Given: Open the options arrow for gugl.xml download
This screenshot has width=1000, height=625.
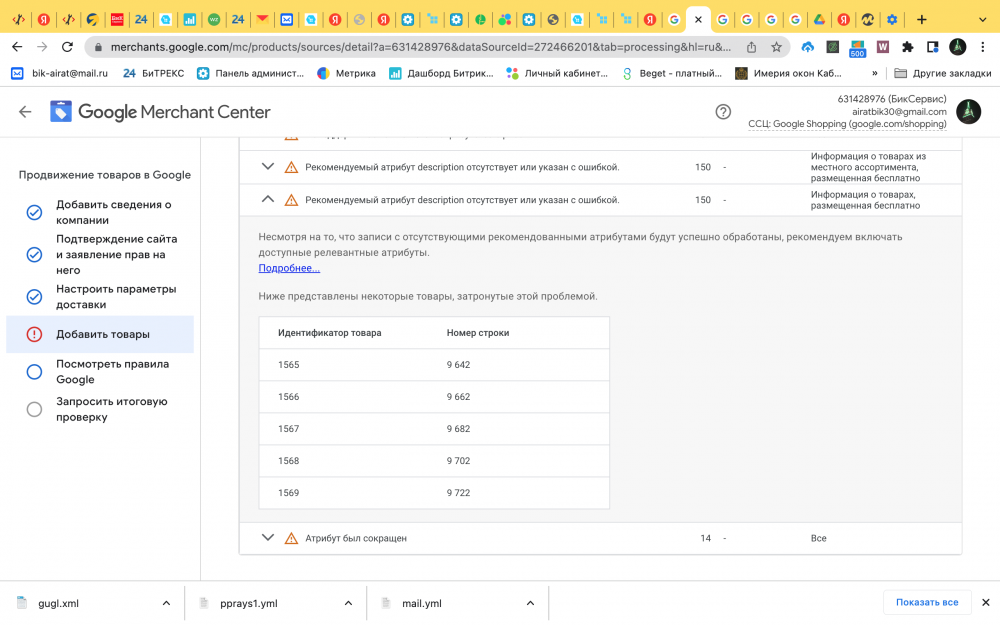Looking at the screenshot, I should click(x=166, y=603).
